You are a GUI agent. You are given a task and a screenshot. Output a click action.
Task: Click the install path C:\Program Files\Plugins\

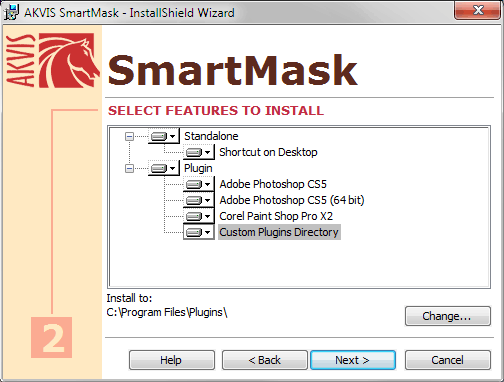[x=167, y=312]
